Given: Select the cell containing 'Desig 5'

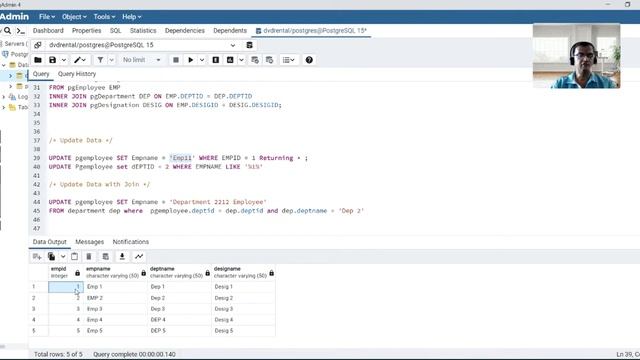Looking at the screenshot, I should coord(244,331).
